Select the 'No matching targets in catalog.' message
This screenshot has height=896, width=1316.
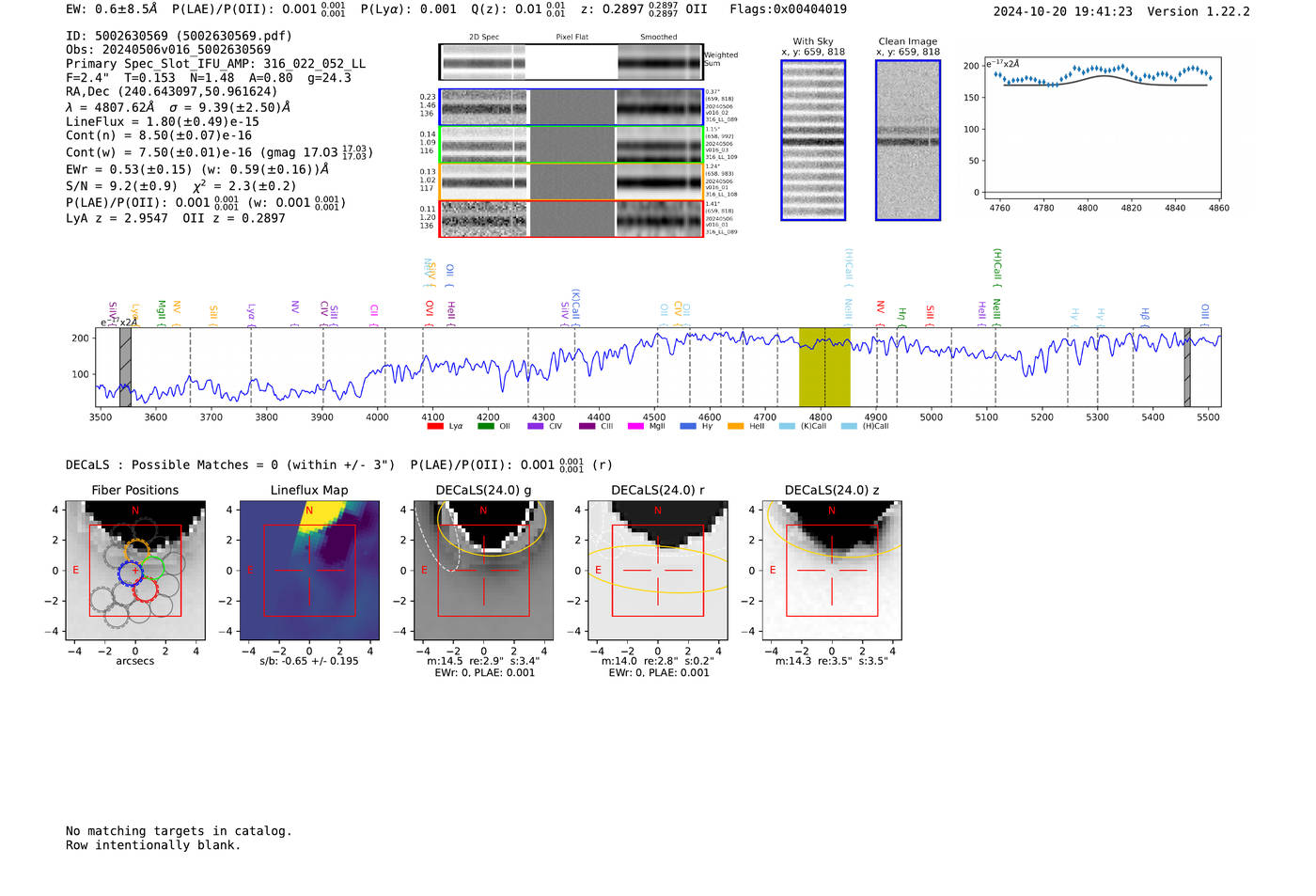pyautogui.click(x=179, y=831)
